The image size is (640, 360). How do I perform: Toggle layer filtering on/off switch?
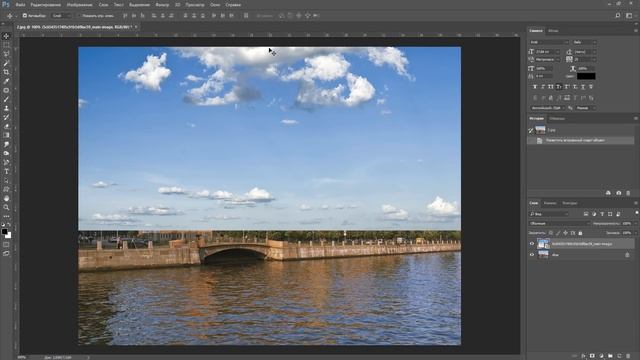637,213
